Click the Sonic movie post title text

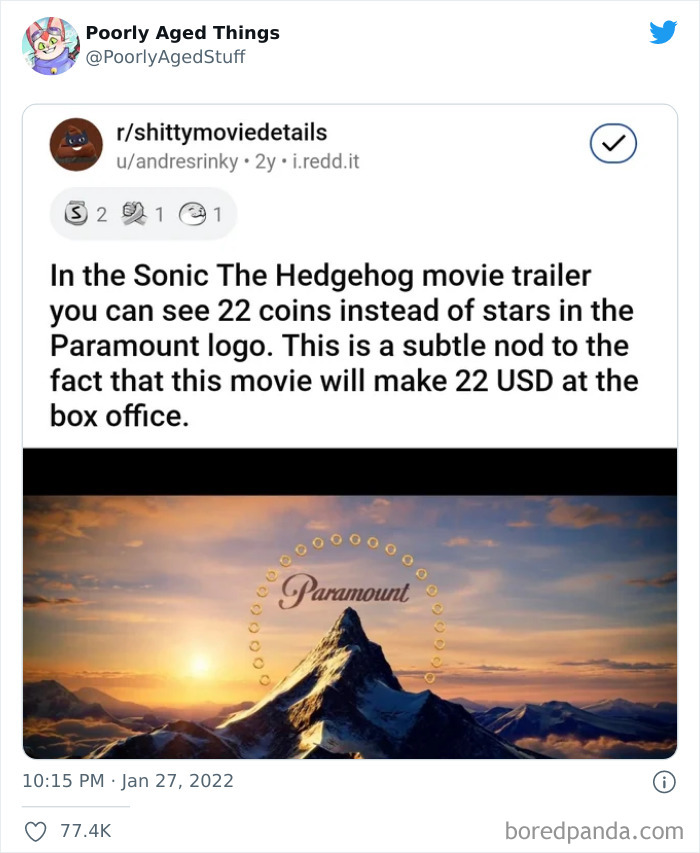click(x=344, y=346)
